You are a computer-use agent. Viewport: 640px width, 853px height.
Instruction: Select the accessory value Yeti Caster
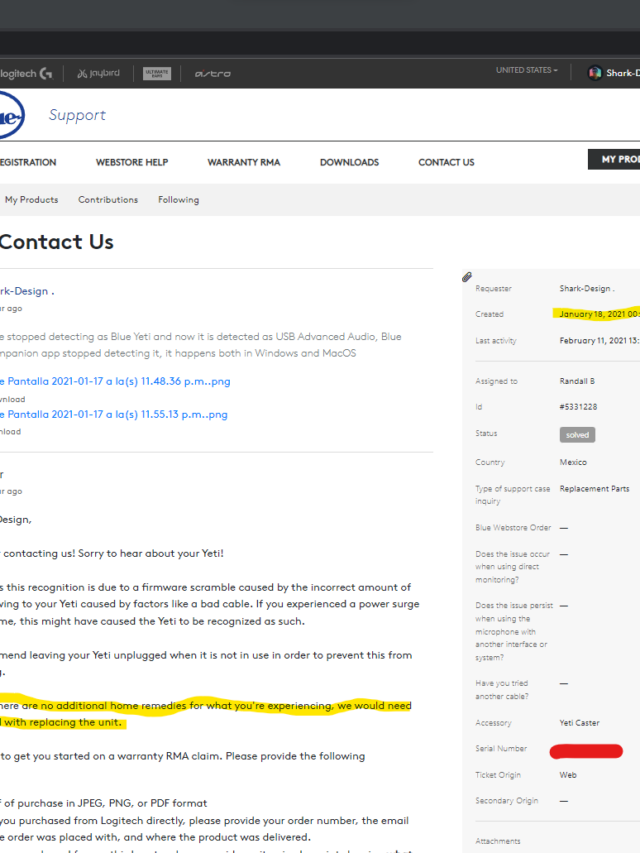coord(579,723)
